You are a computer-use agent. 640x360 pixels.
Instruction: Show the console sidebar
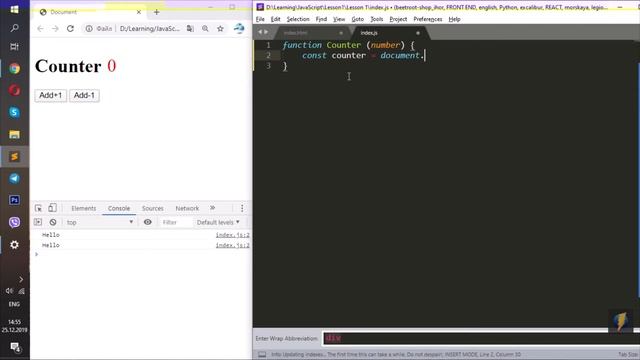pos(38,222)
